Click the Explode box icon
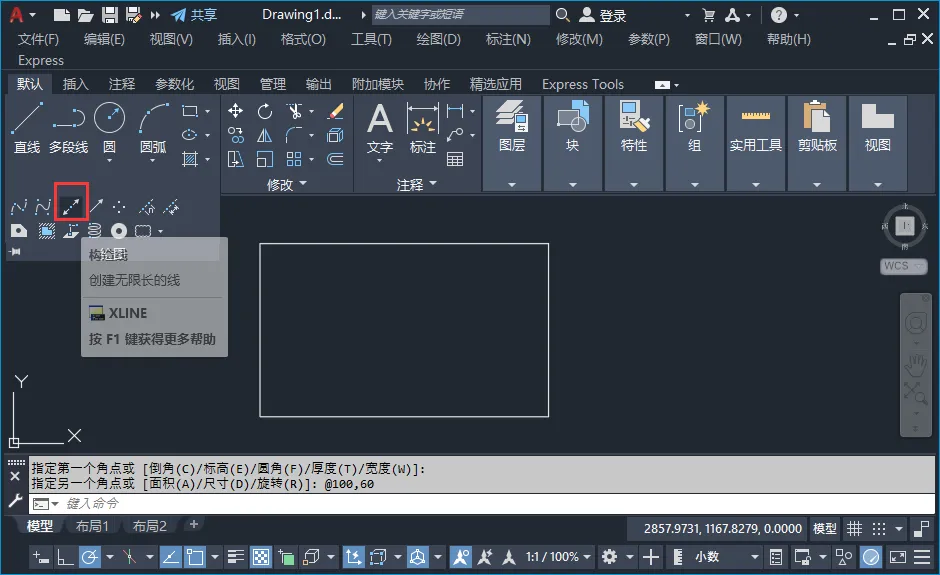Screen dimensions: 940x575 click(336, 136)
